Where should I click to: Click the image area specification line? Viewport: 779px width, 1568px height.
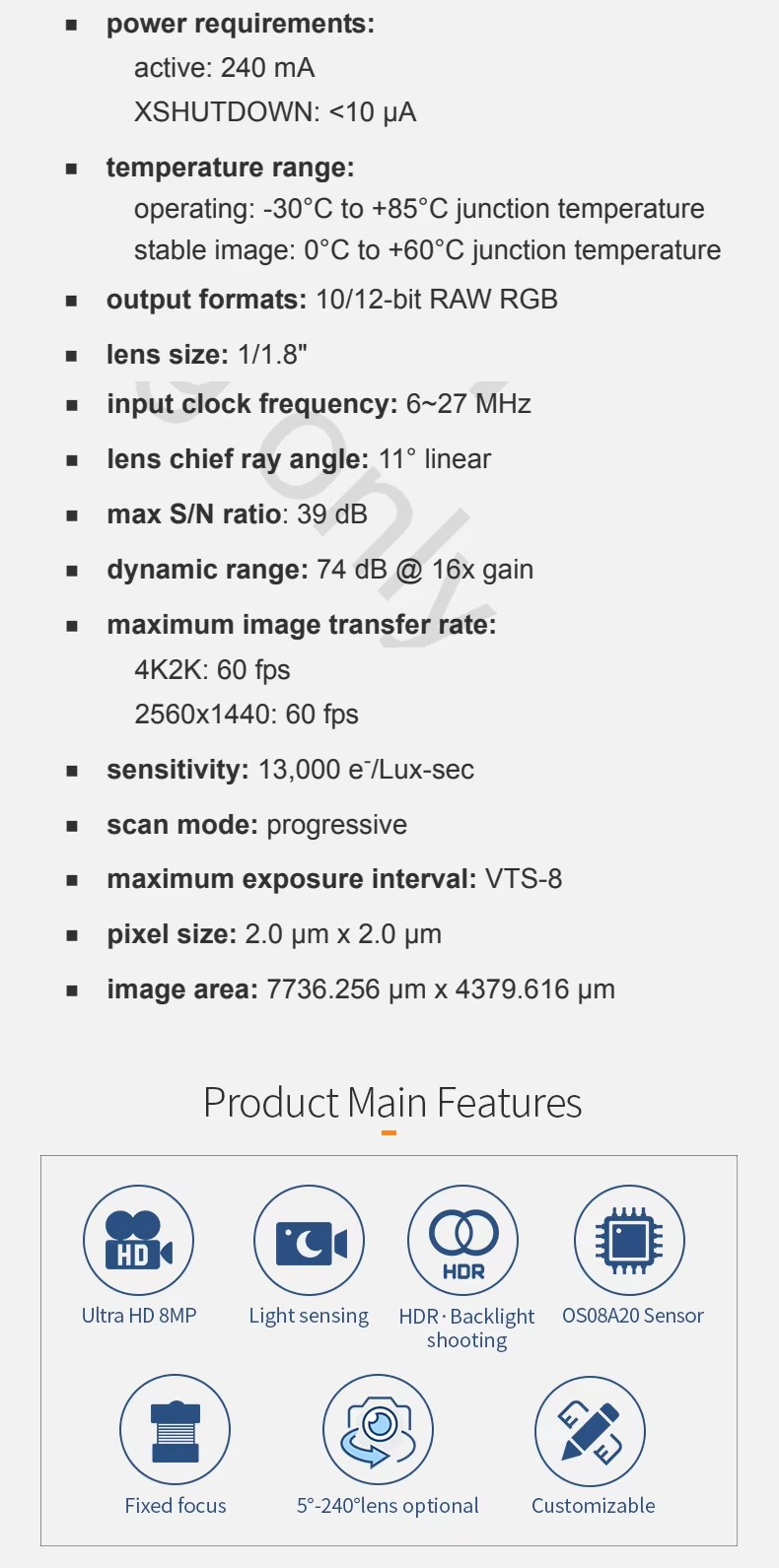[x=361, y=989]
